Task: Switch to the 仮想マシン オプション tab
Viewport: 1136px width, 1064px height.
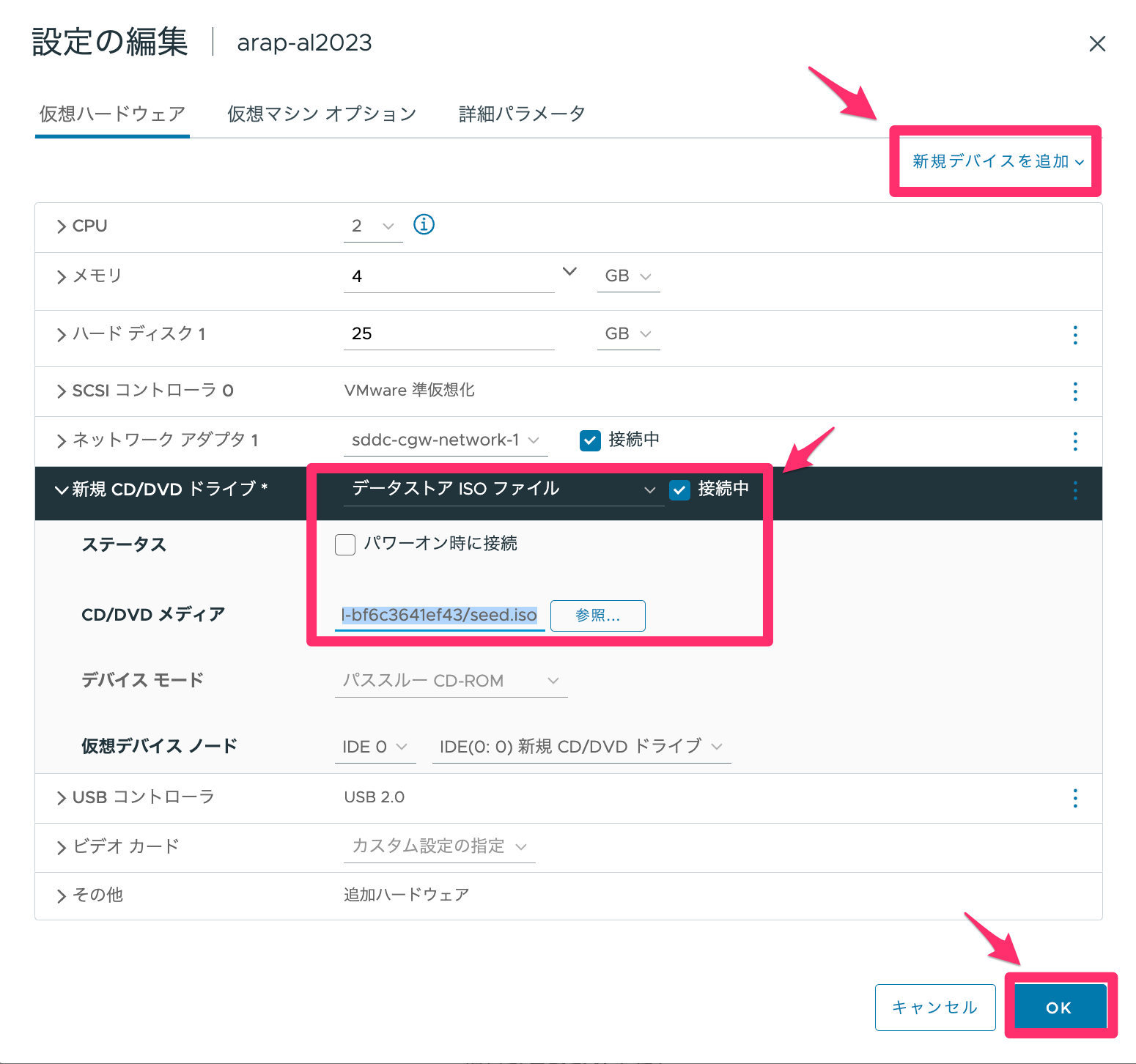Action: coord(321,113)
